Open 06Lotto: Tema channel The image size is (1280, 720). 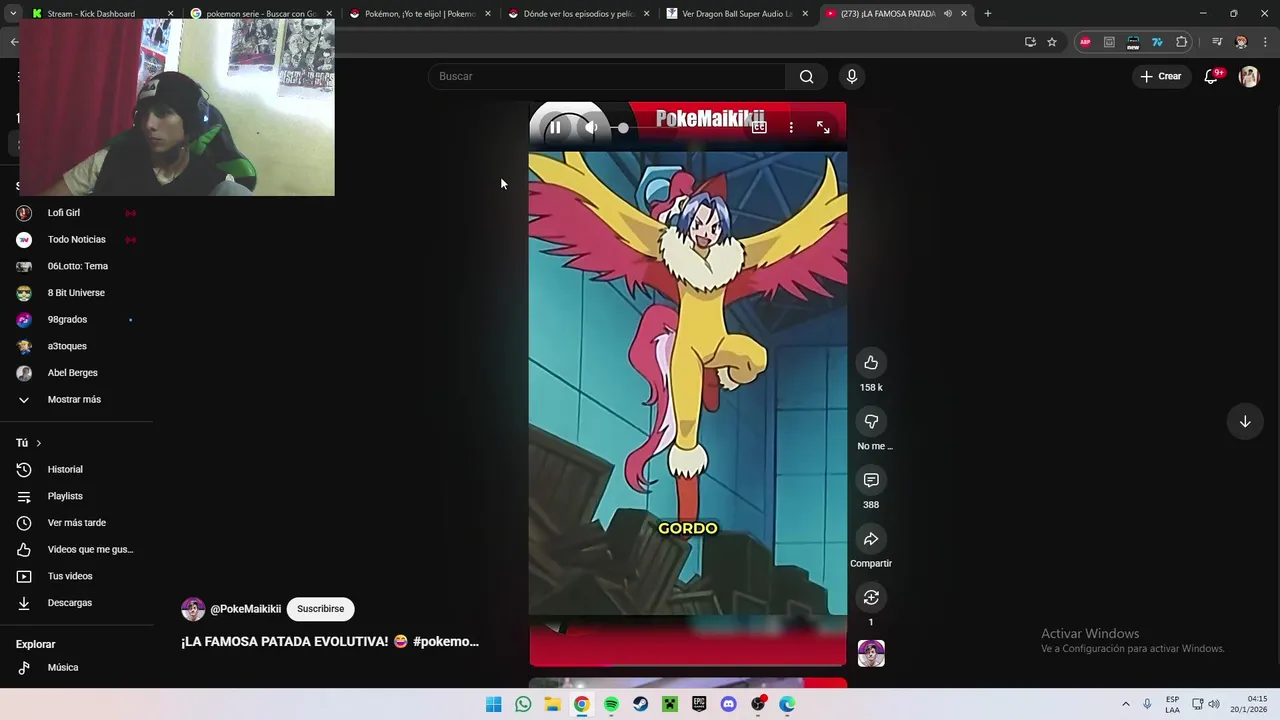(x=76, y=266)
